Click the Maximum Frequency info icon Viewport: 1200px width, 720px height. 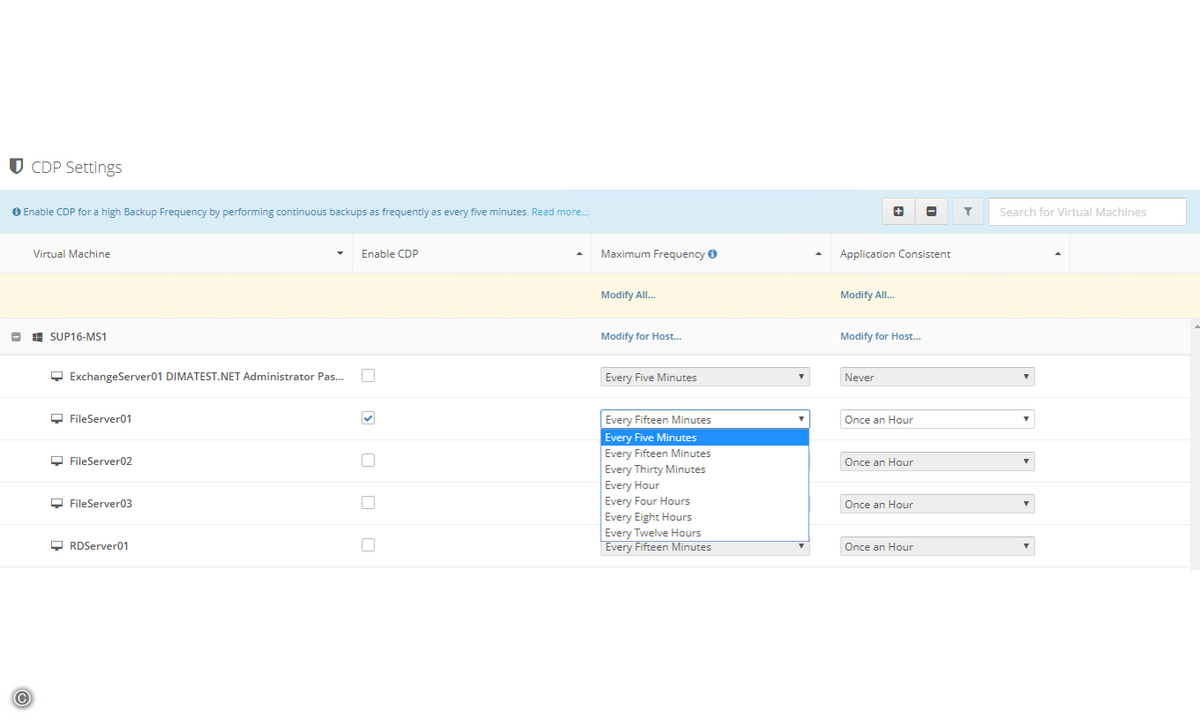[x=712, y=254]
